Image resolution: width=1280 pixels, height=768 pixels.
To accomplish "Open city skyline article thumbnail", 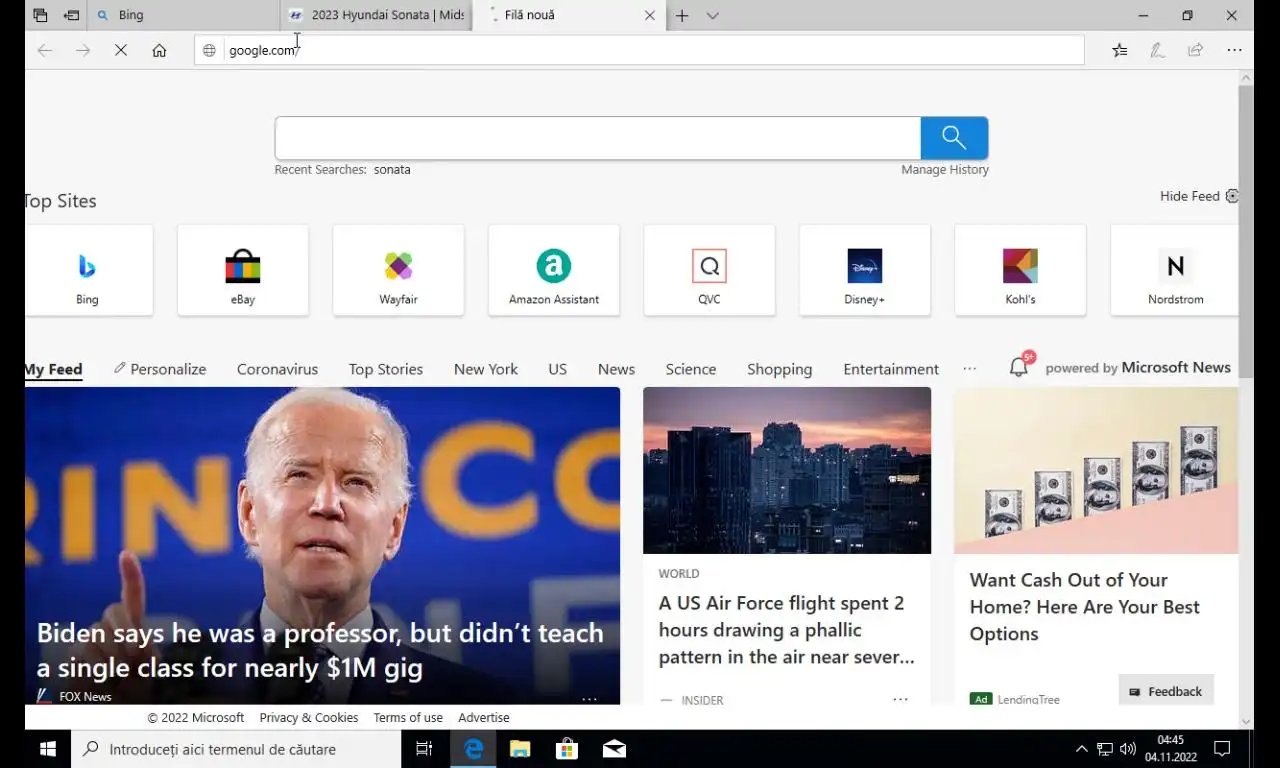I will pyautogui.click(x=787, y=470).
